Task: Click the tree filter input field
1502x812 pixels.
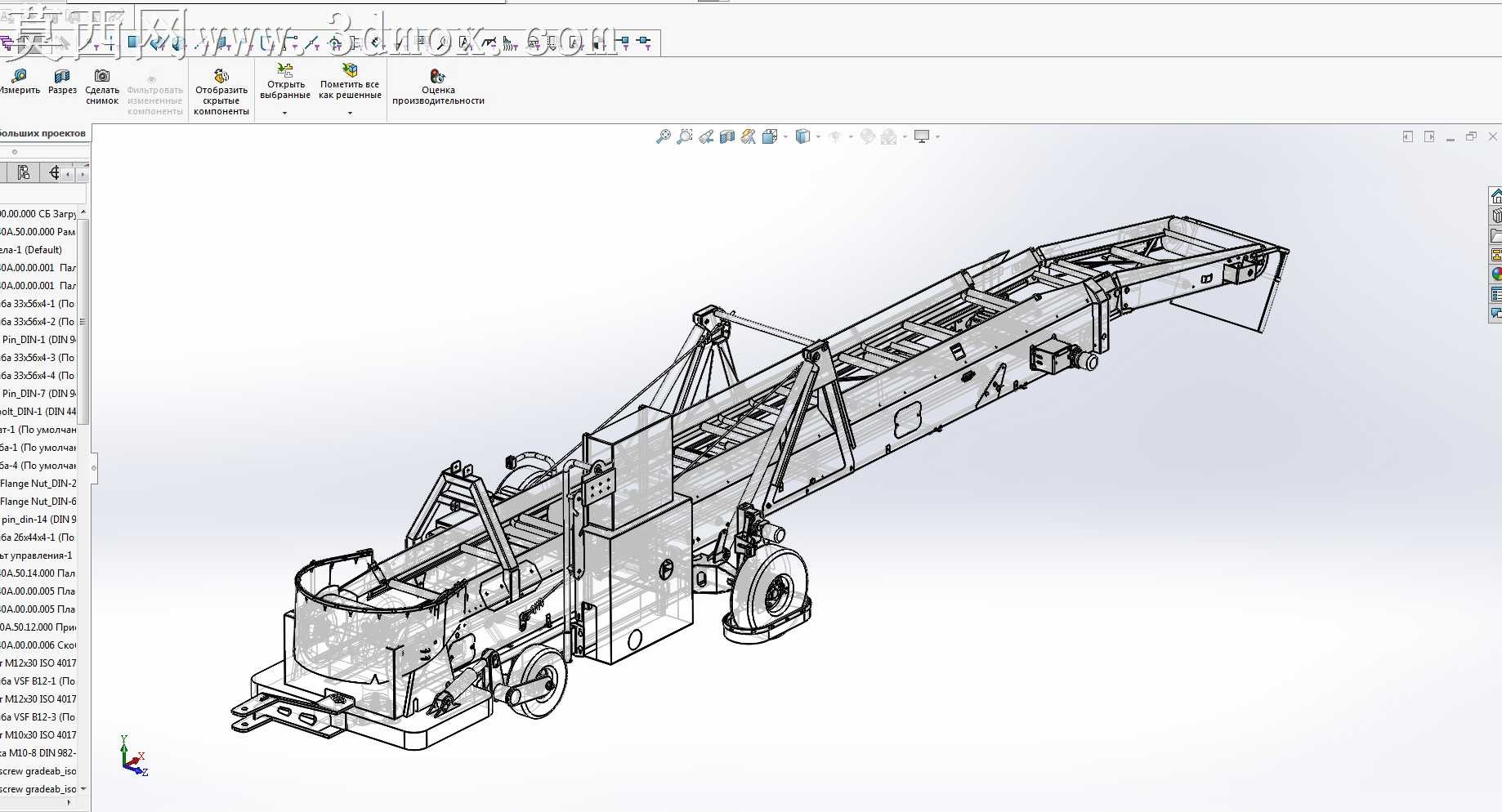Action: [x=42, y=194]
